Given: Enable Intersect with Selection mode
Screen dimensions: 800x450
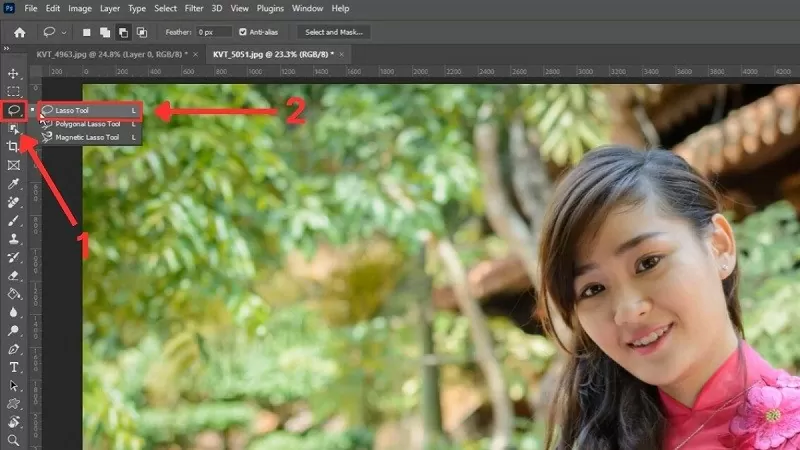Looking at the screenshot, I should (x=141, y=32).
